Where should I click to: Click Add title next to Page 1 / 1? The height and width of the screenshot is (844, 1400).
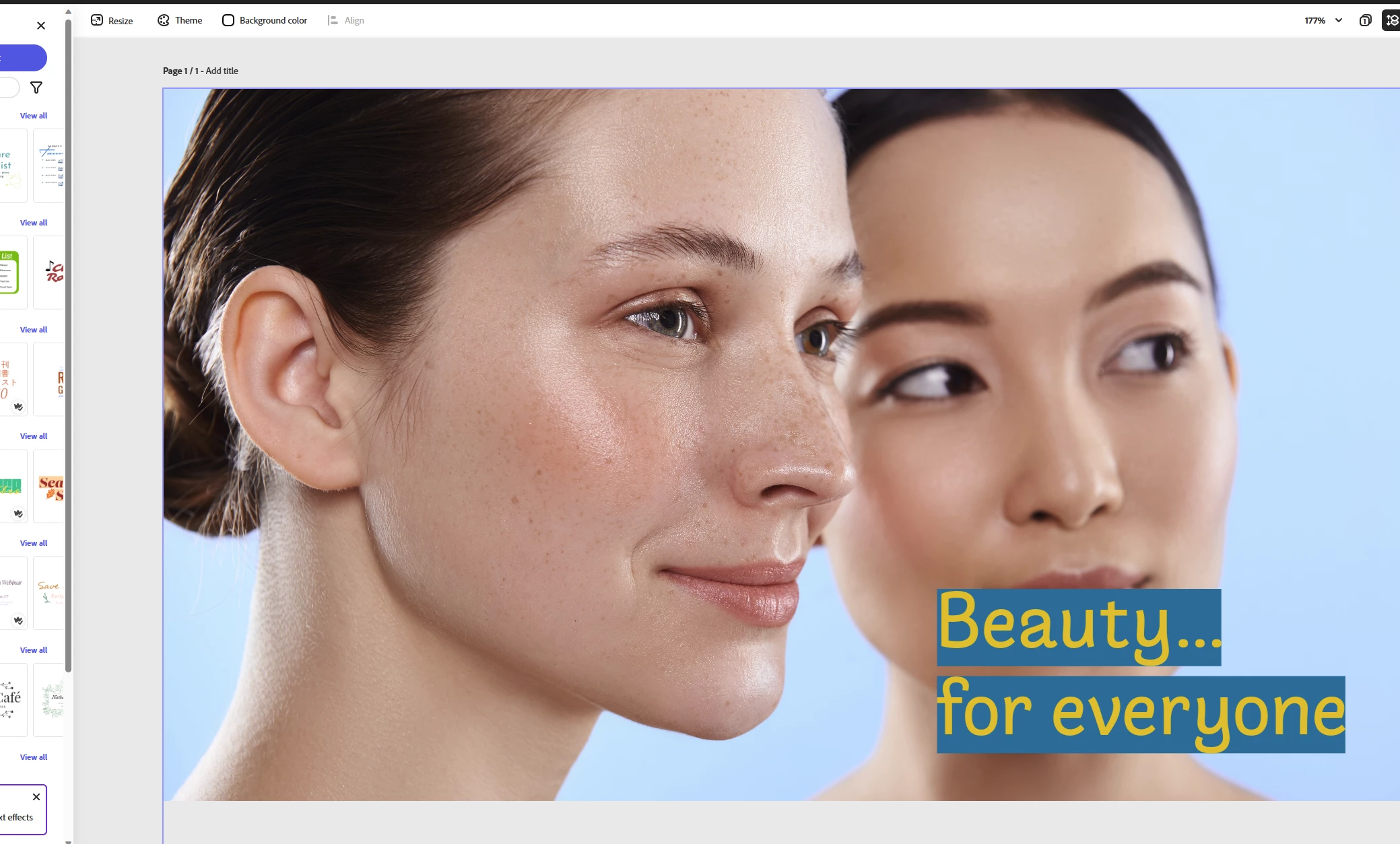click(222, 71)
